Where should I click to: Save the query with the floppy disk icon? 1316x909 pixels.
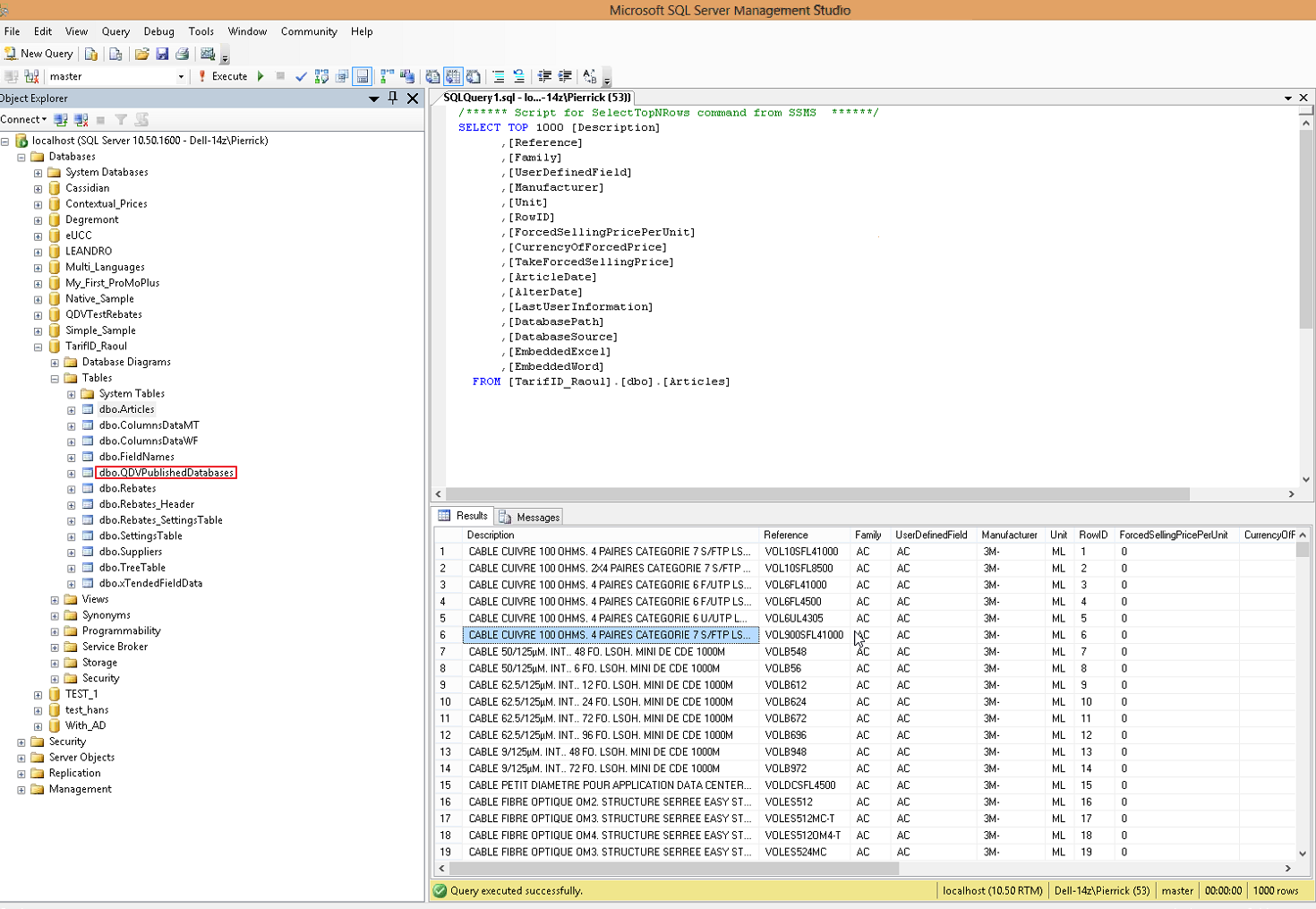(x=162, y=54)
